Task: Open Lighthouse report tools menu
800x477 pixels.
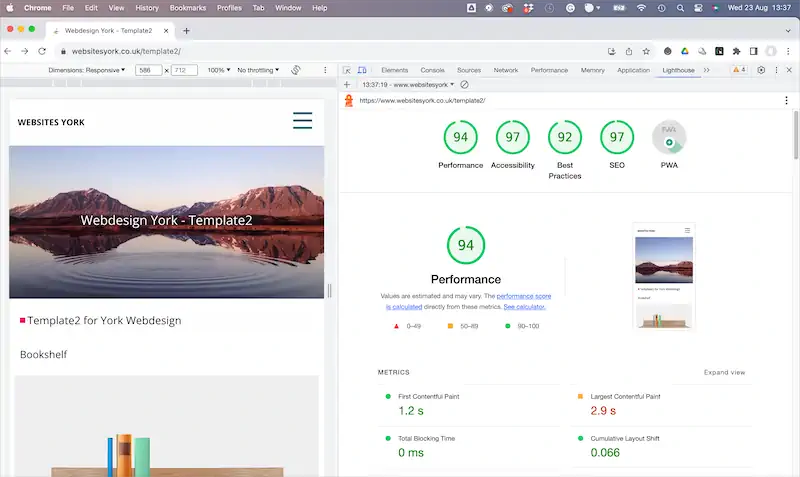Action: pos(786,101)
